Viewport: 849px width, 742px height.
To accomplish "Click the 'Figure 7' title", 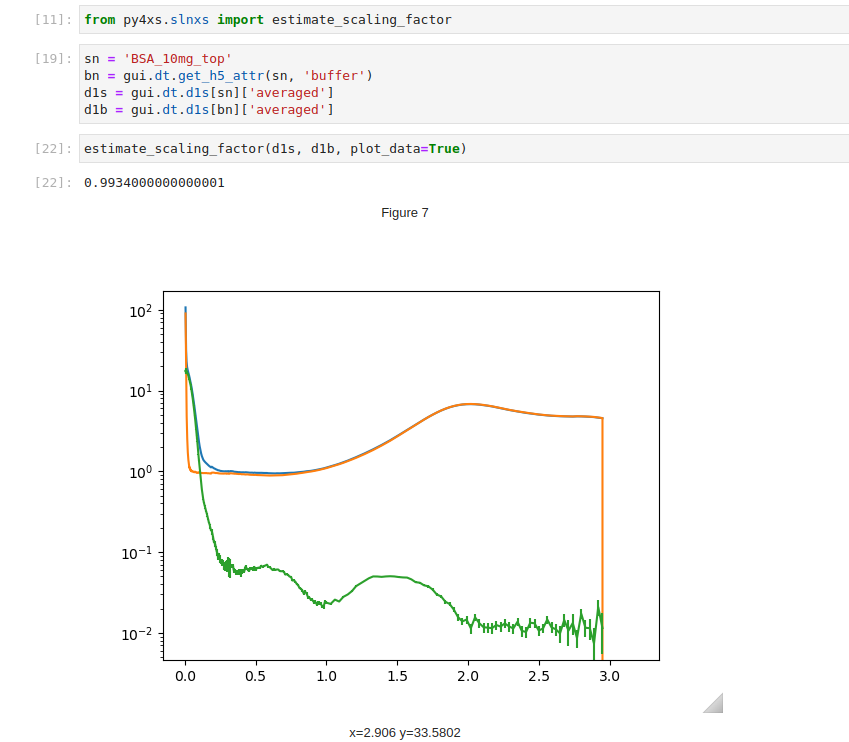I will pyautogui.click(x=404, y=213).
